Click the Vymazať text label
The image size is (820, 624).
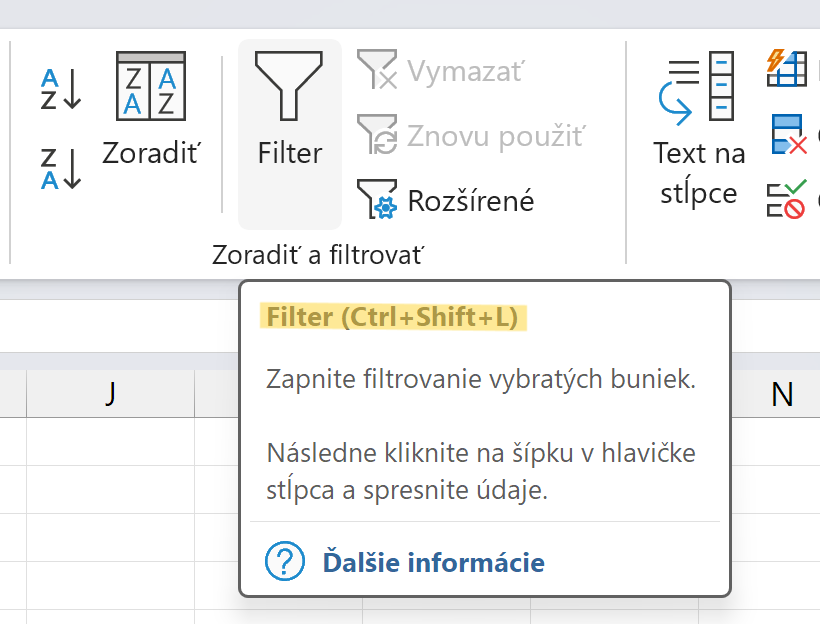[465, 71]
